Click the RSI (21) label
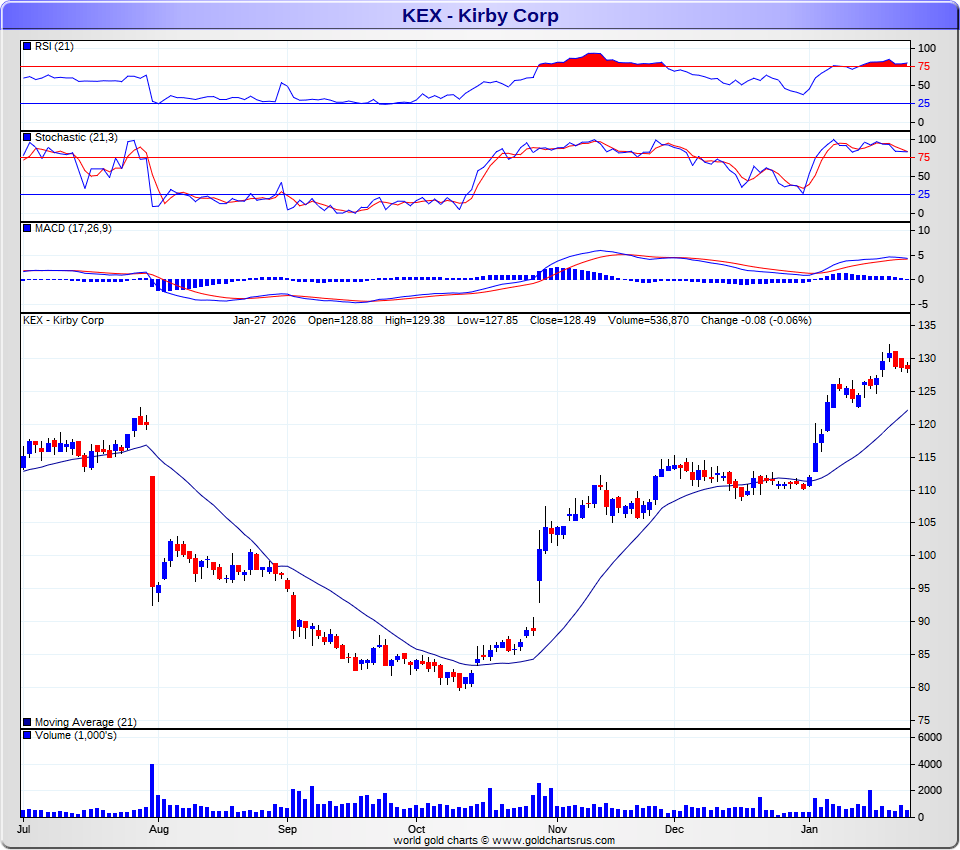 coord(54,46)
